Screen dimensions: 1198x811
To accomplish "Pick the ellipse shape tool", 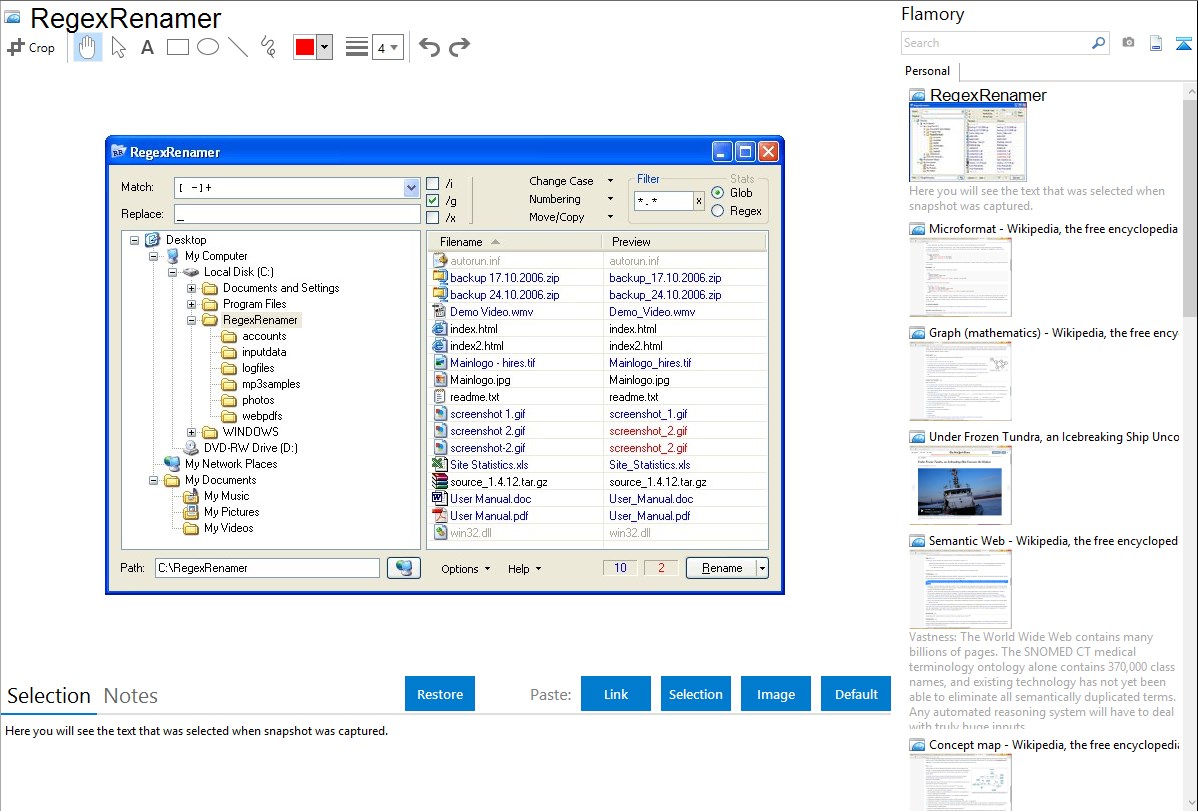I will tap(208, 47).
